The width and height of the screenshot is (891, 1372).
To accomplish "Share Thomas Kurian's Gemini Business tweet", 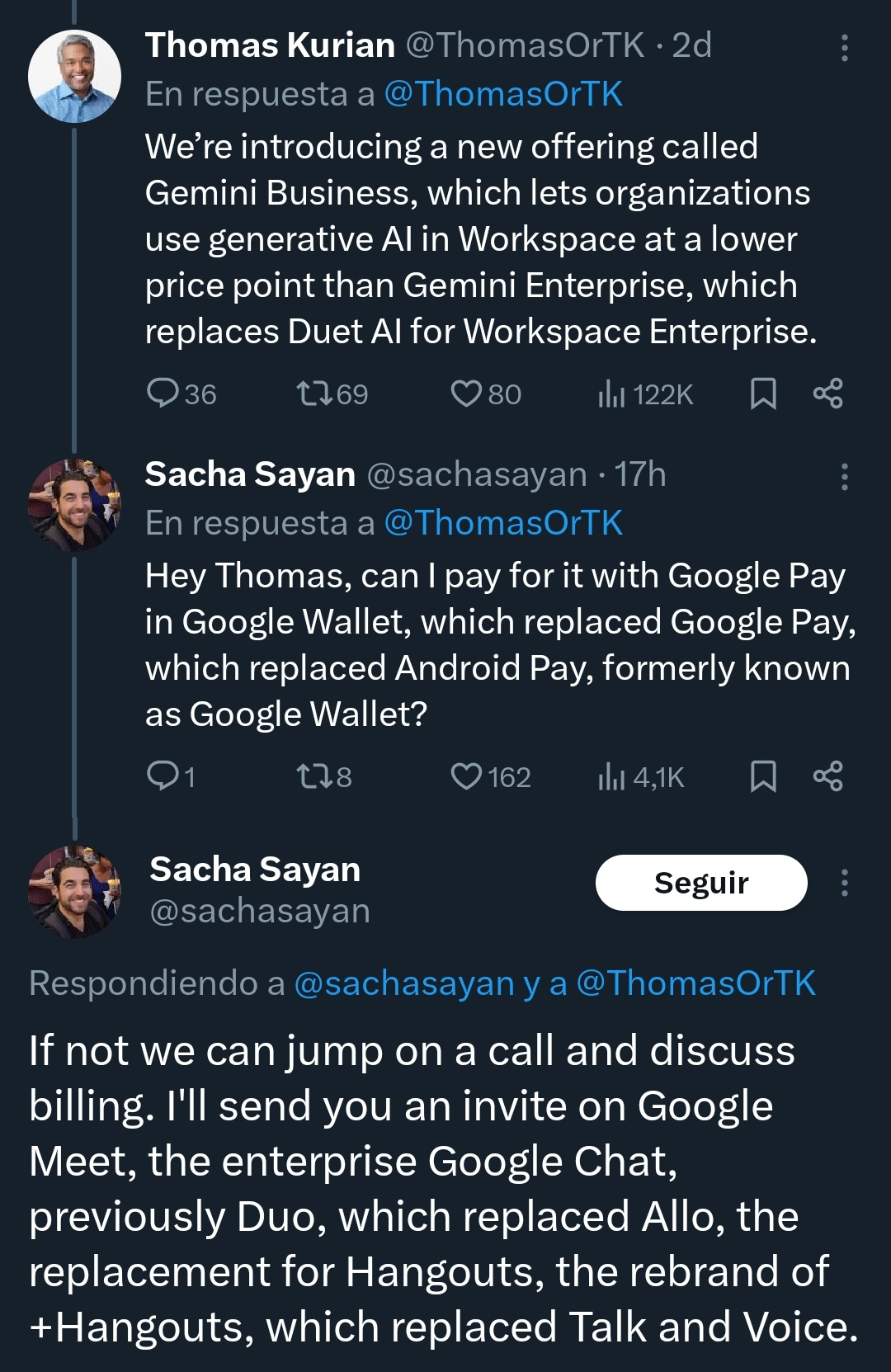I will [x=827, y=394].
